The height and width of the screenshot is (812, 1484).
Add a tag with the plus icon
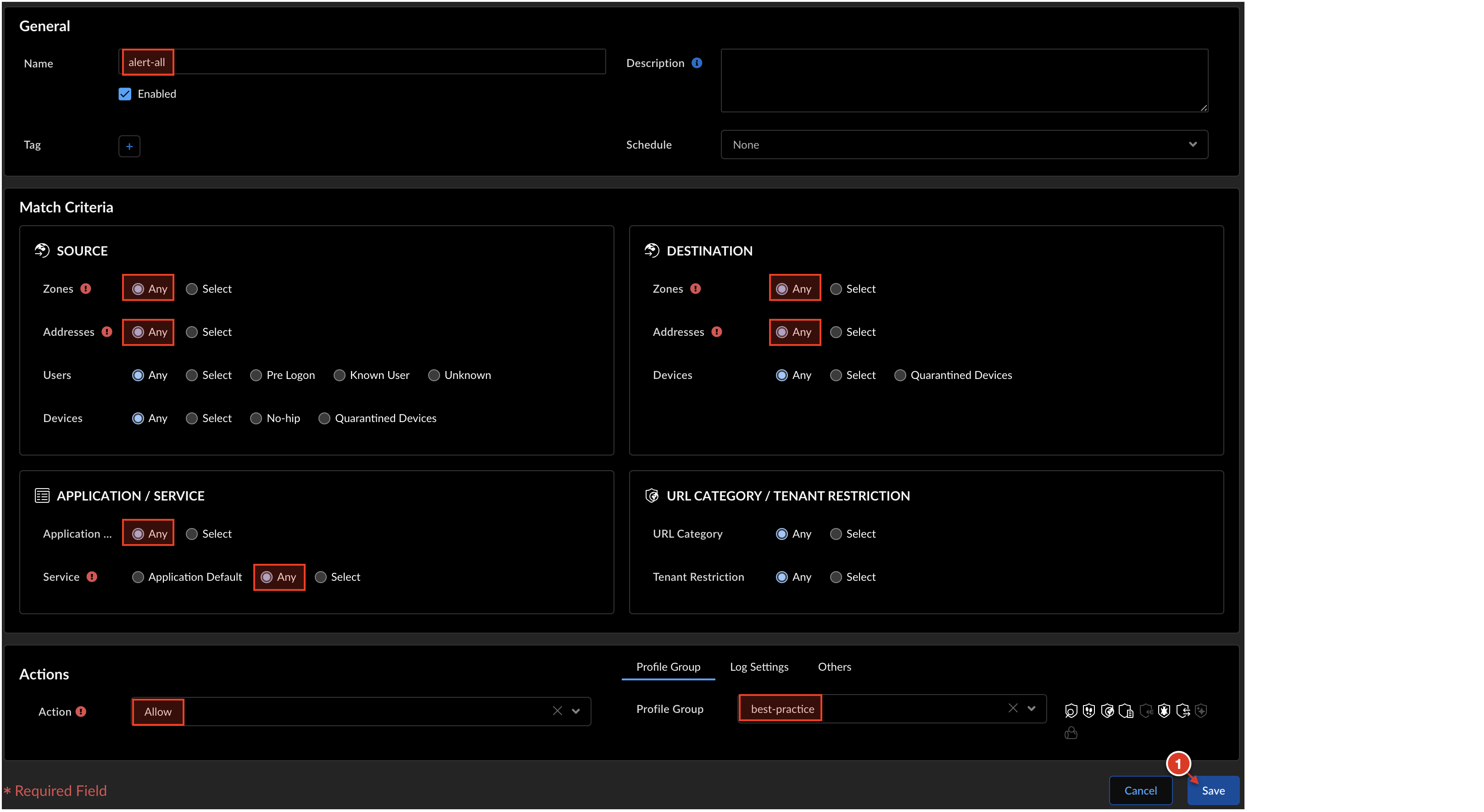pos(129,146)
